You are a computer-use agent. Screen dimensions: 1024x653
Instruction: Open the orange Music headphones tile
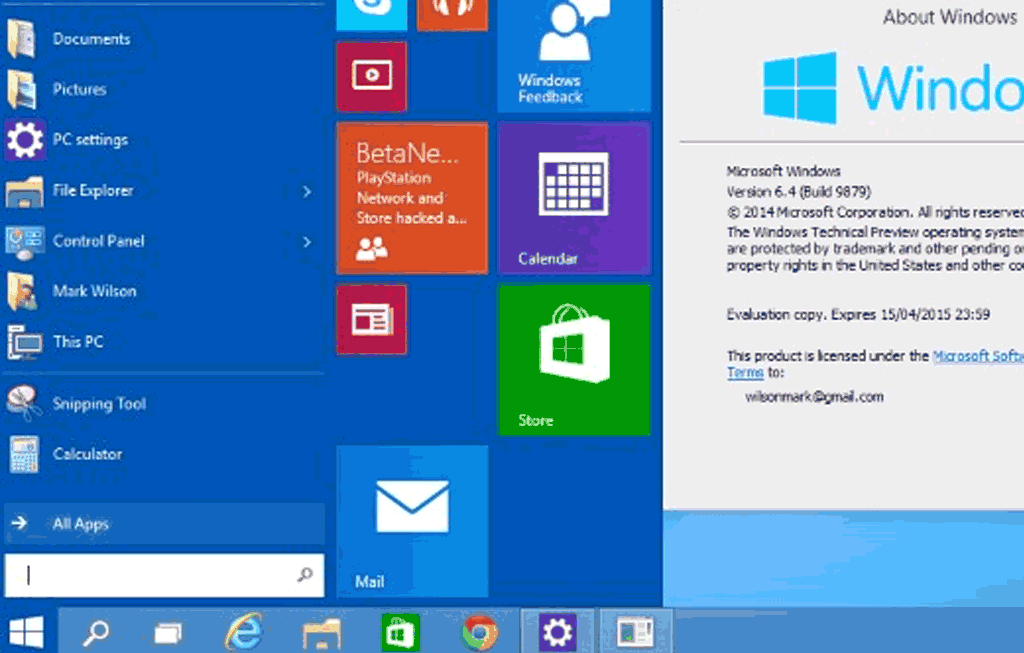coord(453,14)
